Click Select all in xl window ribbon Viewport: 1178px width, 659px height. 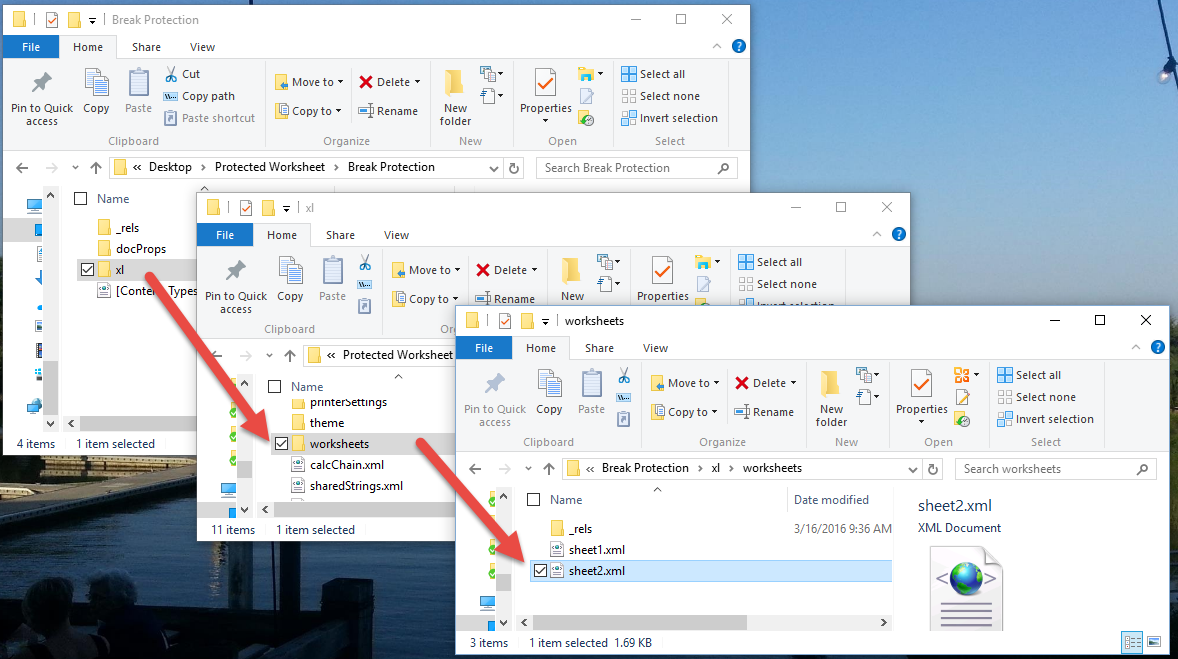tap(770, 261)
